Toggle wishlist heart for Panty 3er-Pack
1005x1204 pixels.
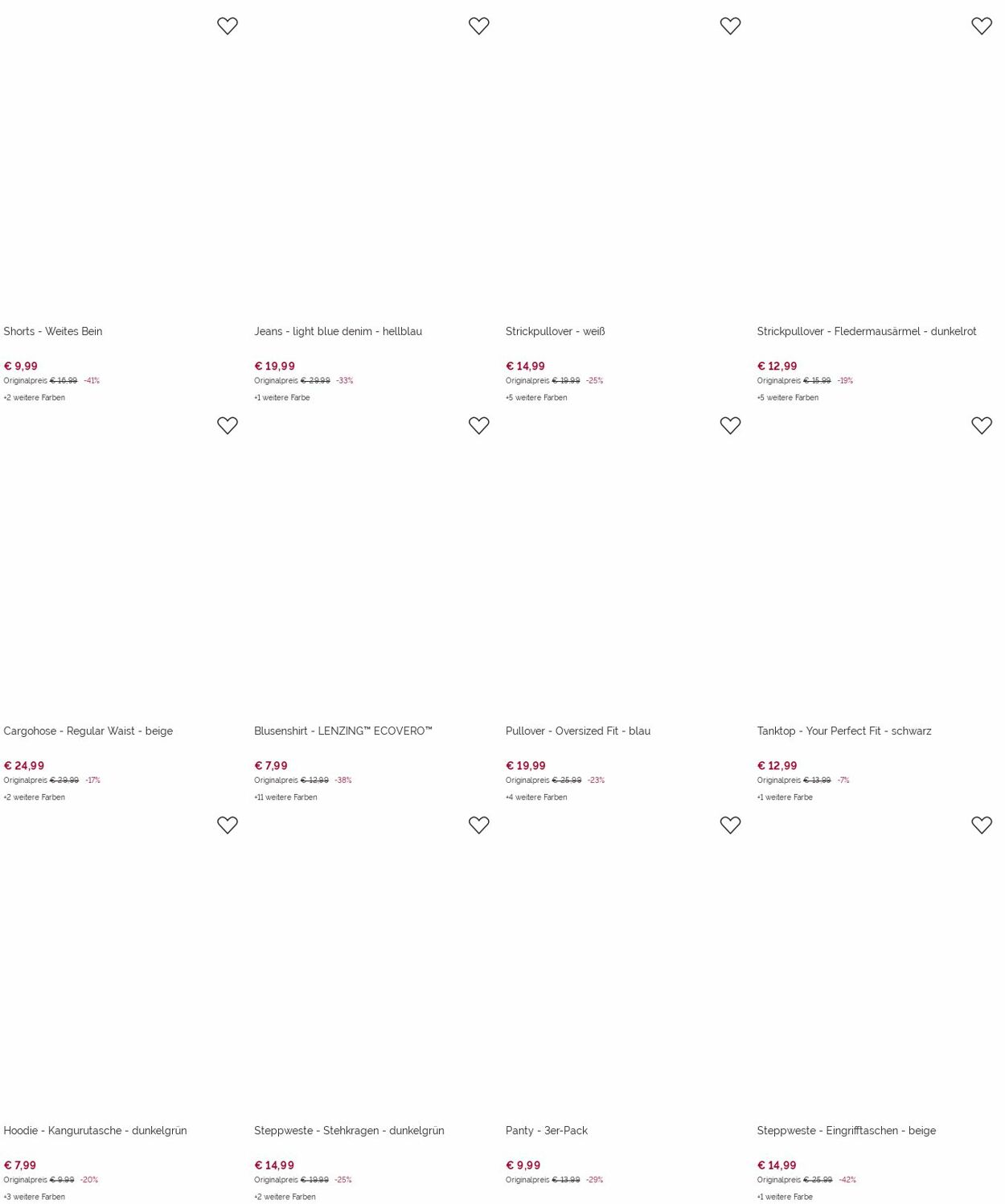[730, 825]
